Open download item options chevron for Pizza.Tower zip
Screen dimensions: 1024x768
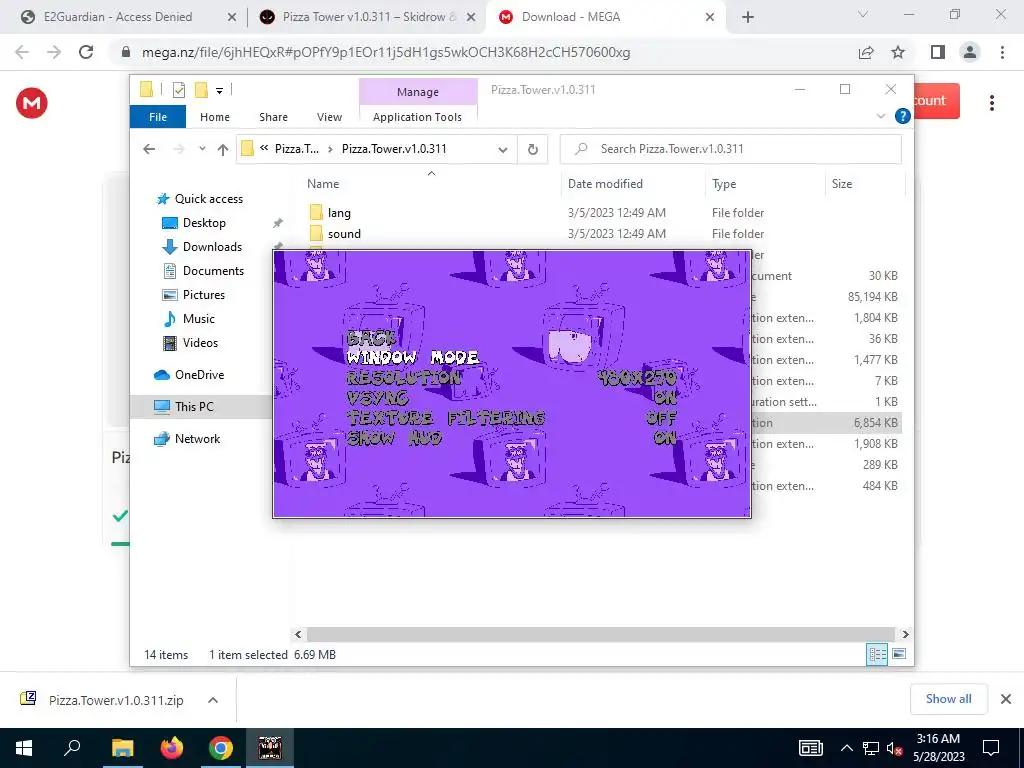pos(213,700)
